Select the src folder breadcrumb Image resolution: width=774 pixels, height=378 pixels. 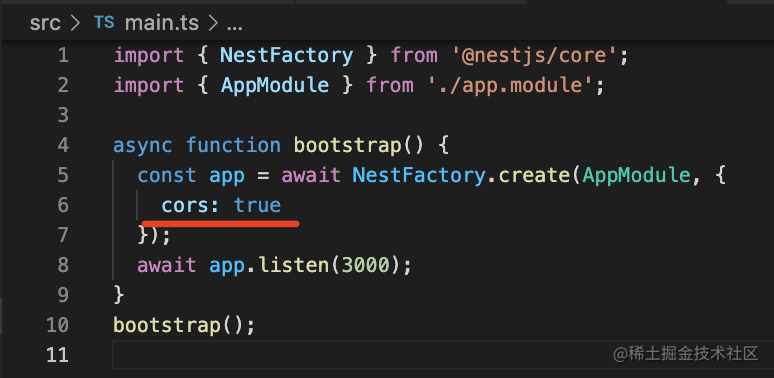(x=44, y=23)
